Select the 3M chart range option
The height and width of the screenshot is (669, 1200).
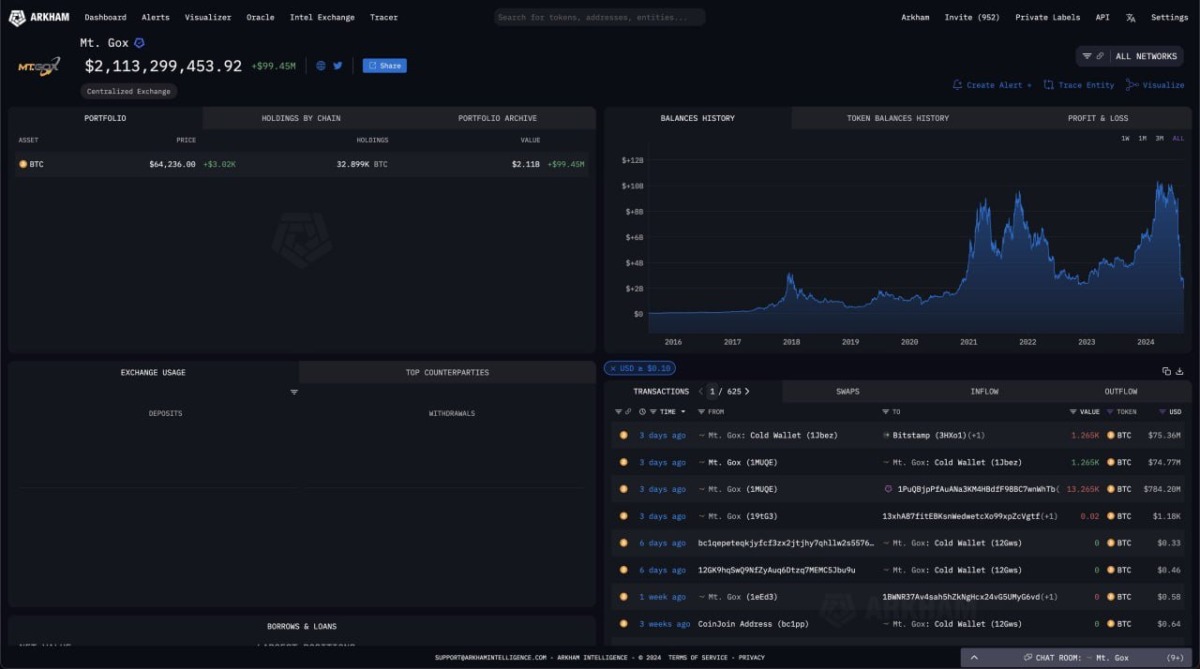1159,138
